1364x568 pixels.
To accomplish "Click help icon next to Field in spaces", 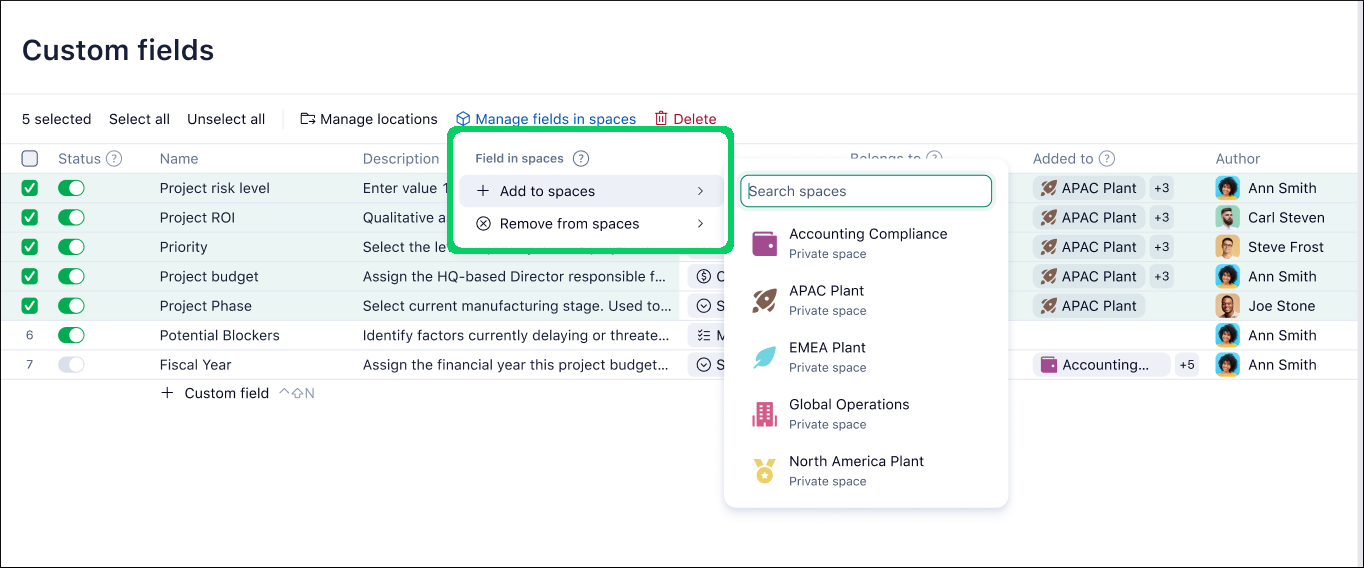I will click(x=581, y=158).
